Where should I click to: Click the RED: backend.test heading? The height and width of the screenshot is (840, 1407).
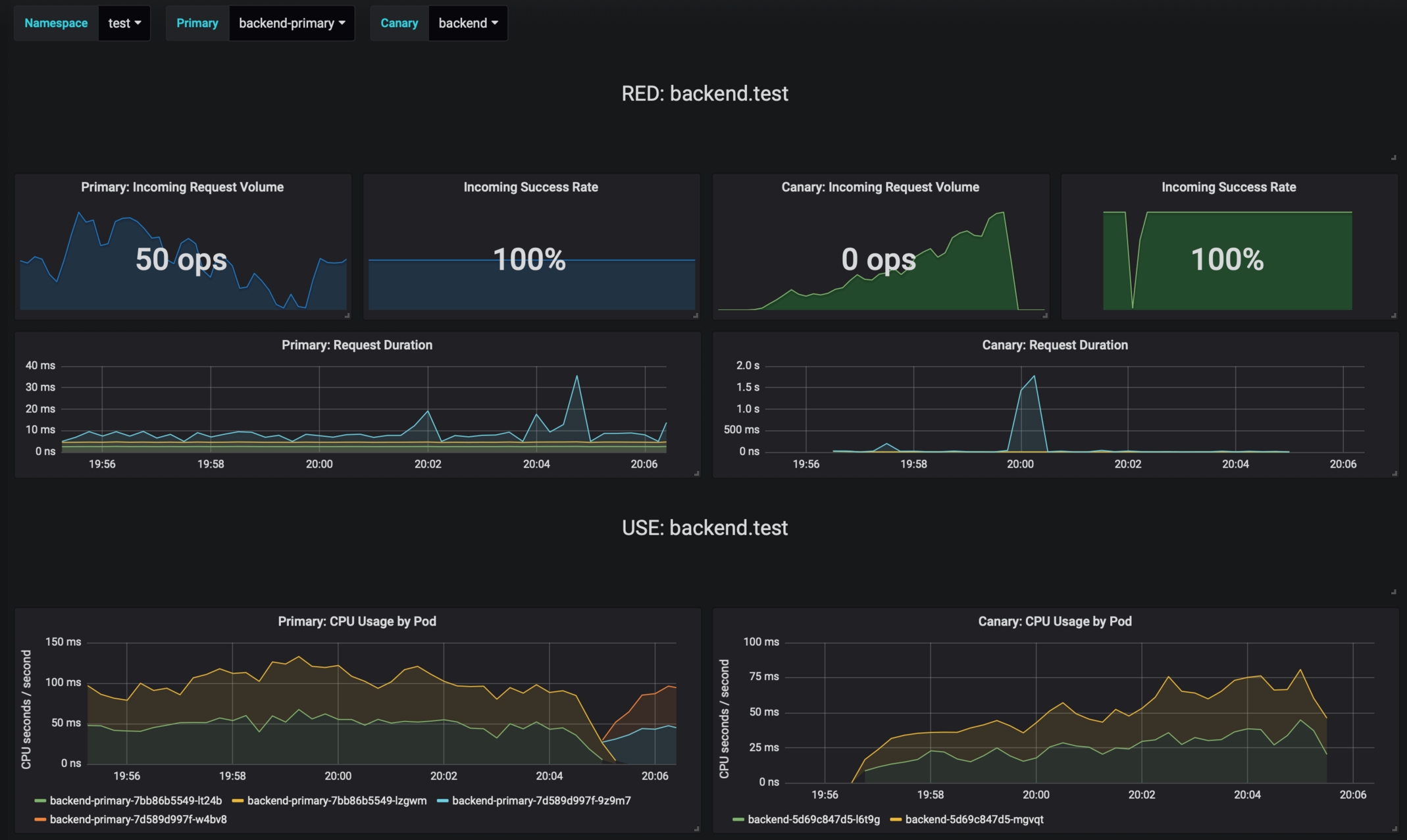[704, 93]
